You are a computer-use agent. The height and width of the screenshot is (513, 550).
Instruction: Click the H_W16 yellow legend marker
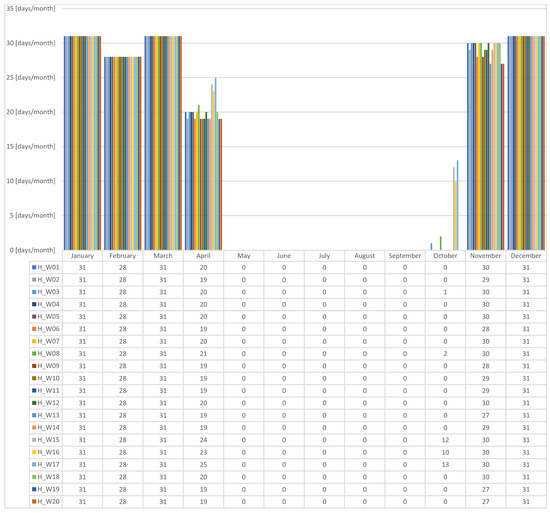[x=34, y=452]
